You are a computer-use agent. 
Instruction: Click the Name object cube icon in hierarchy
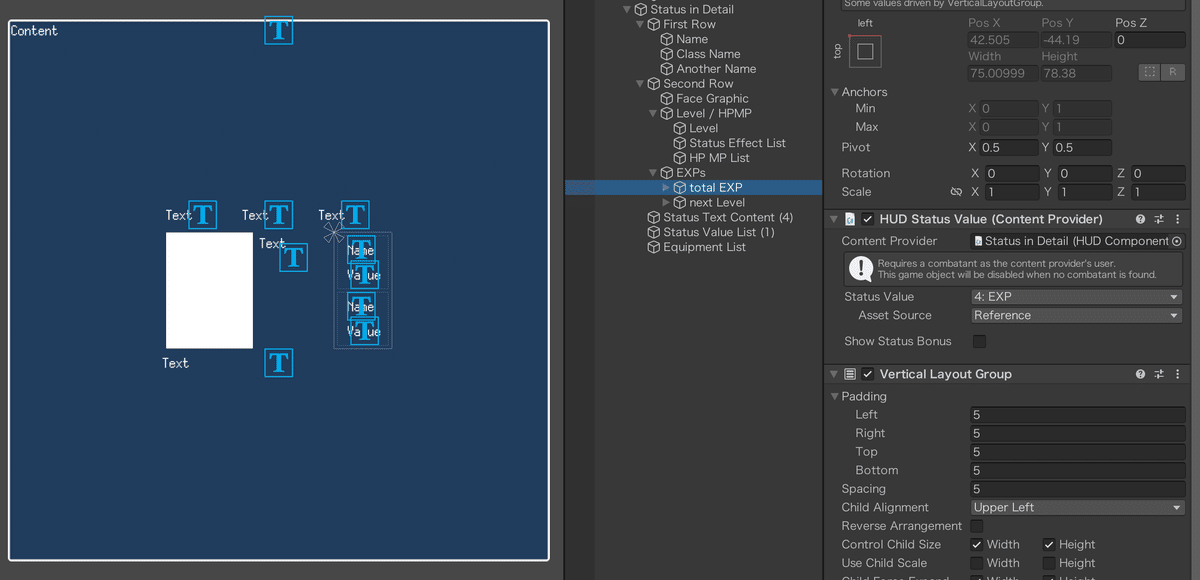point(667,39)
